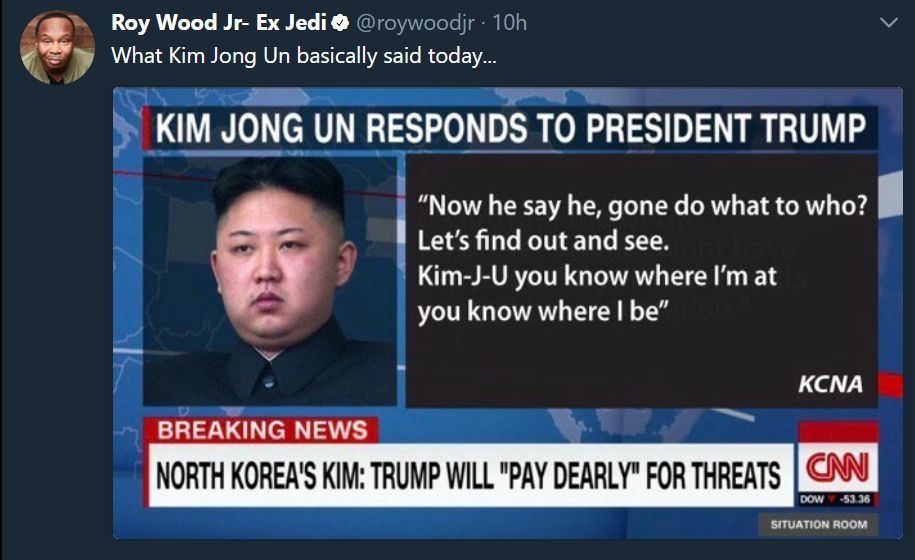This screenshot has width=915, height=560.
Task: Click the "PAY DEARLY" headline bar
Action: [x=470, y=475]
